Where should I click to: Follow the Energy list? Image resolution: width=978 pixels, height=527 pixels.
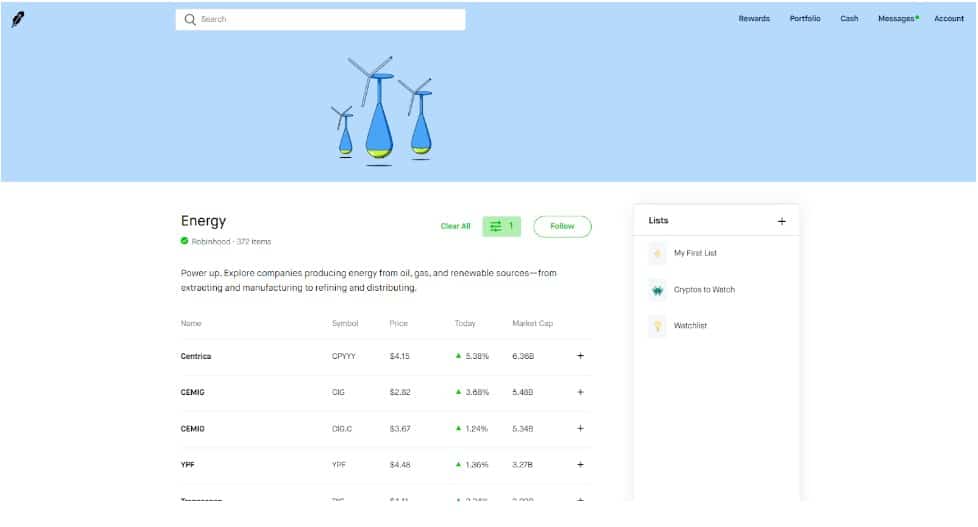coord(562,226)
